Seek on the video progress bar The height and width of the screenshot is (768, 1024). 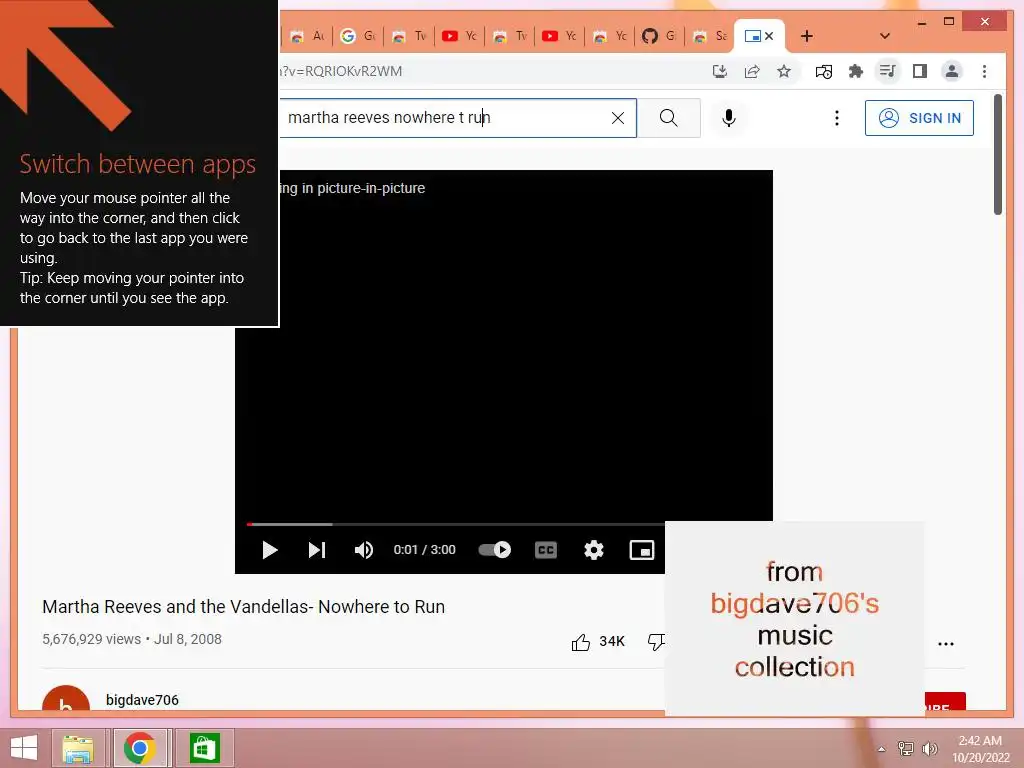coord(456,524)
